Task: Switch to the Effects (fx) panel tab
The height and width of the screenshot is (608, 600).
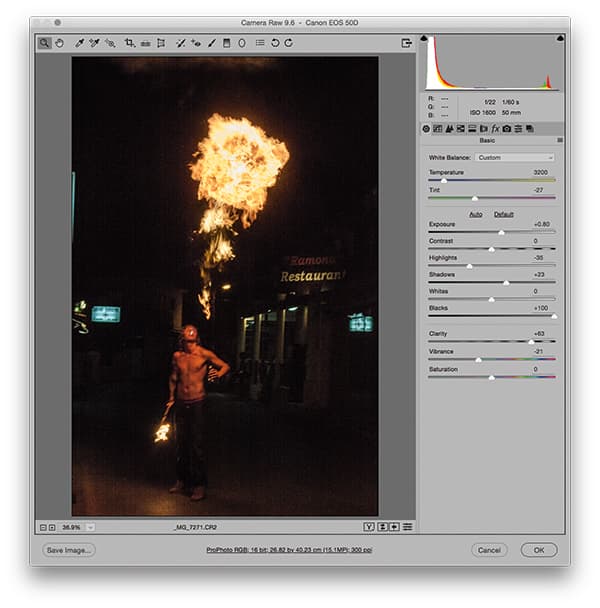Action: 495,129
